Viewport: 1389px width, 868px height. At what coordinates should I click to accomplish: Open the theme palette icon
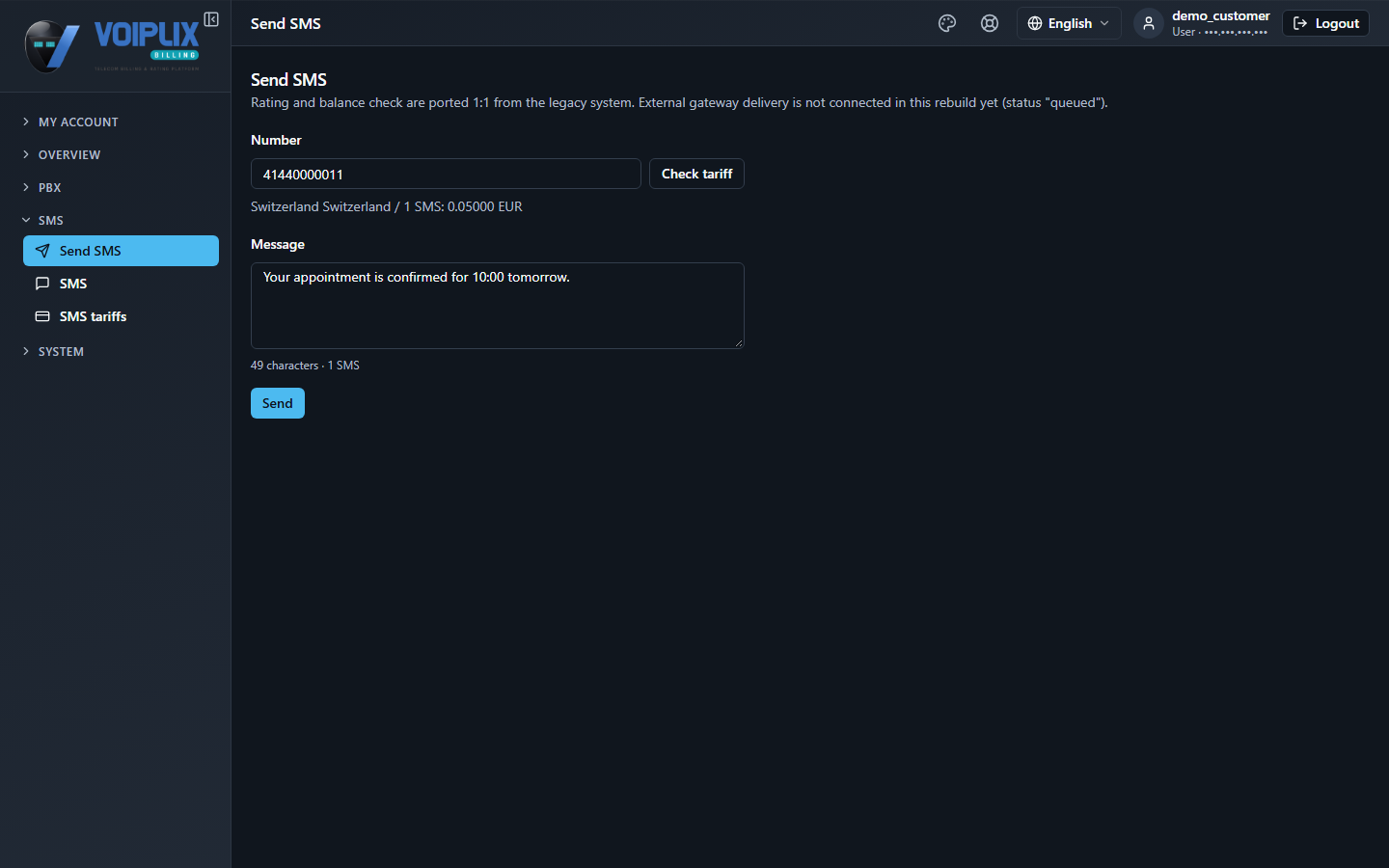(947, 23)
